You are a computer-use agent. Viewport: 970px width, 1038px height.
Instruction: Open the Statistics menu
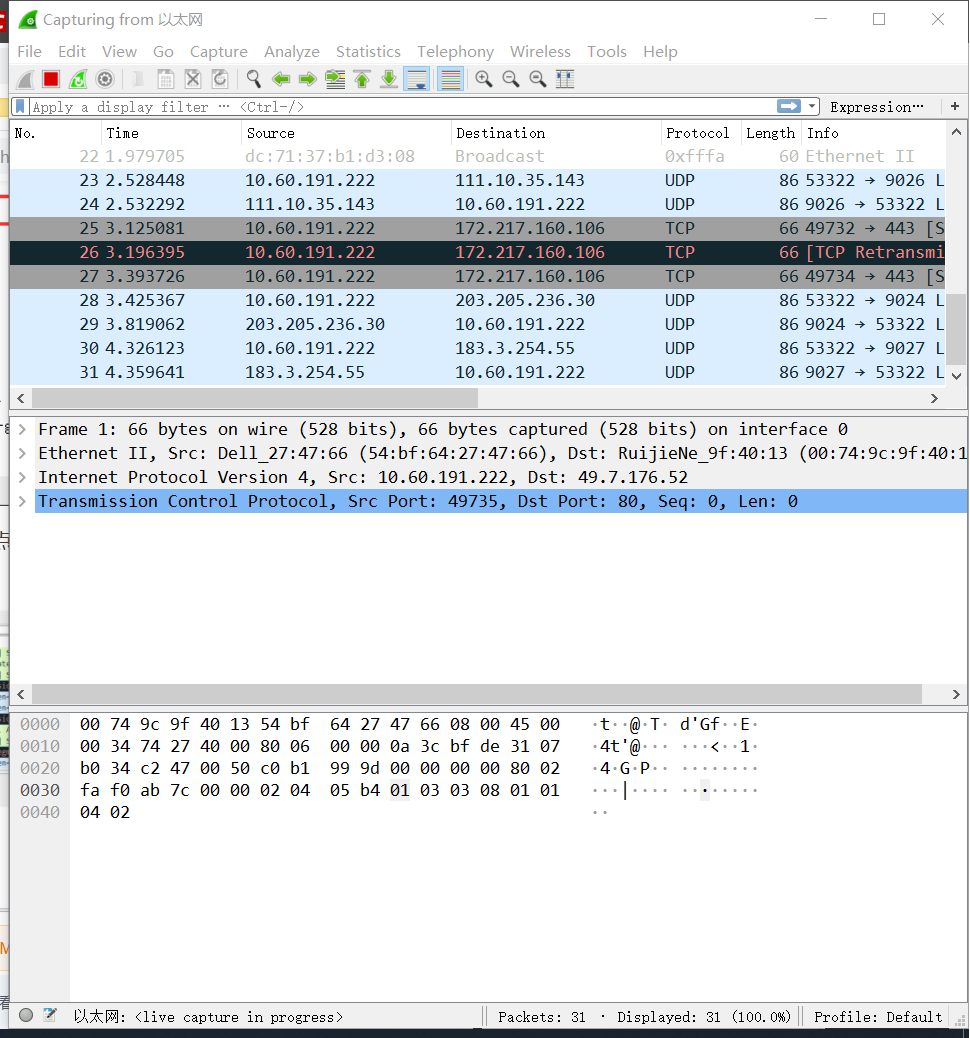[368, 52]
